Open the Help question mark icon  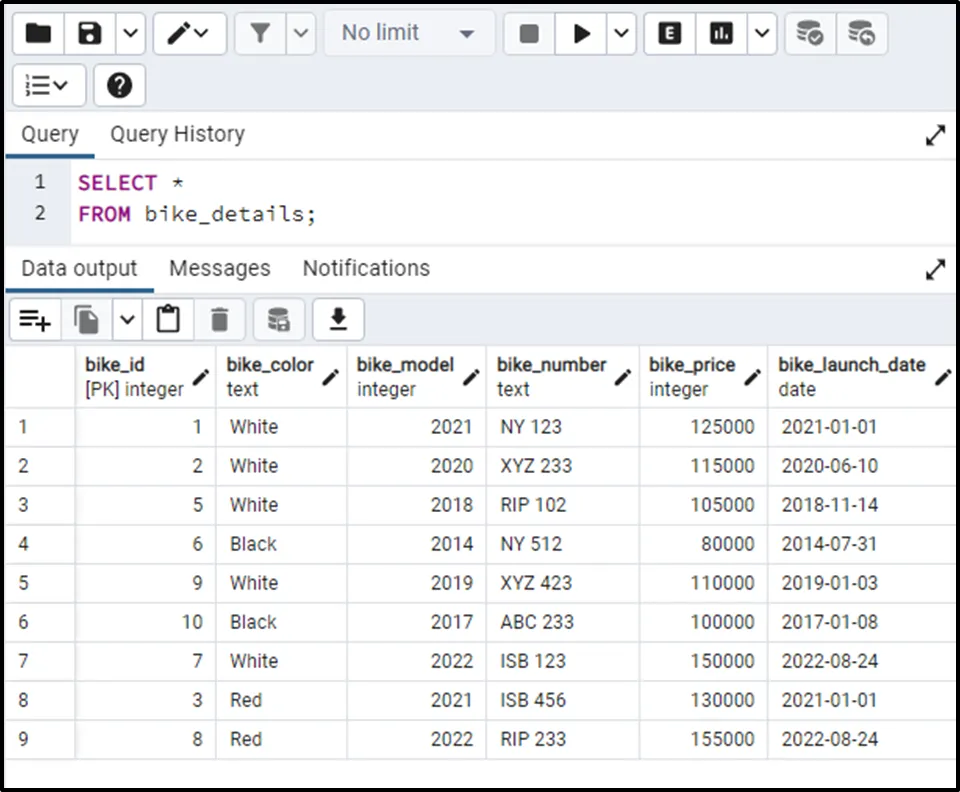click(x=119, y=86)
